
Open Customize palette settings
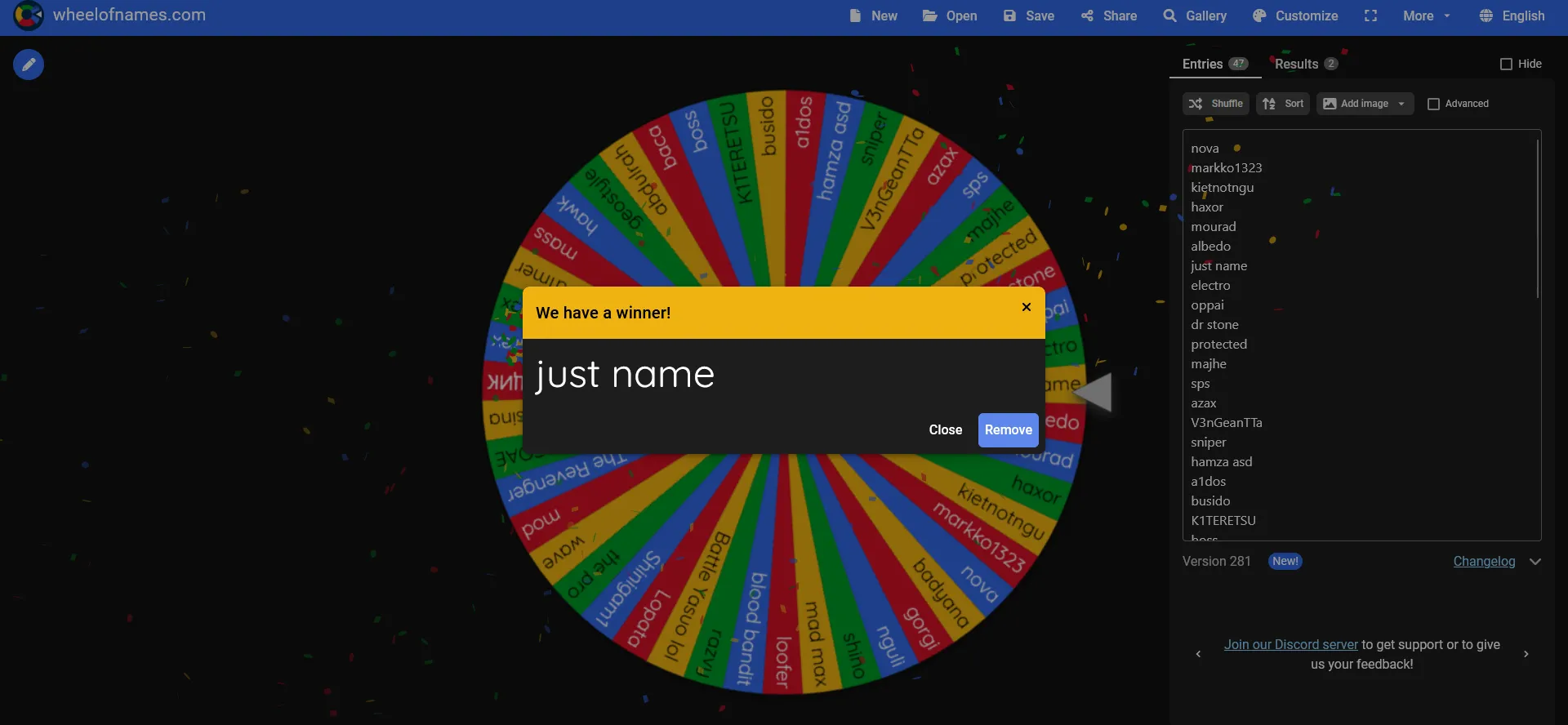tap(1294, 16)
